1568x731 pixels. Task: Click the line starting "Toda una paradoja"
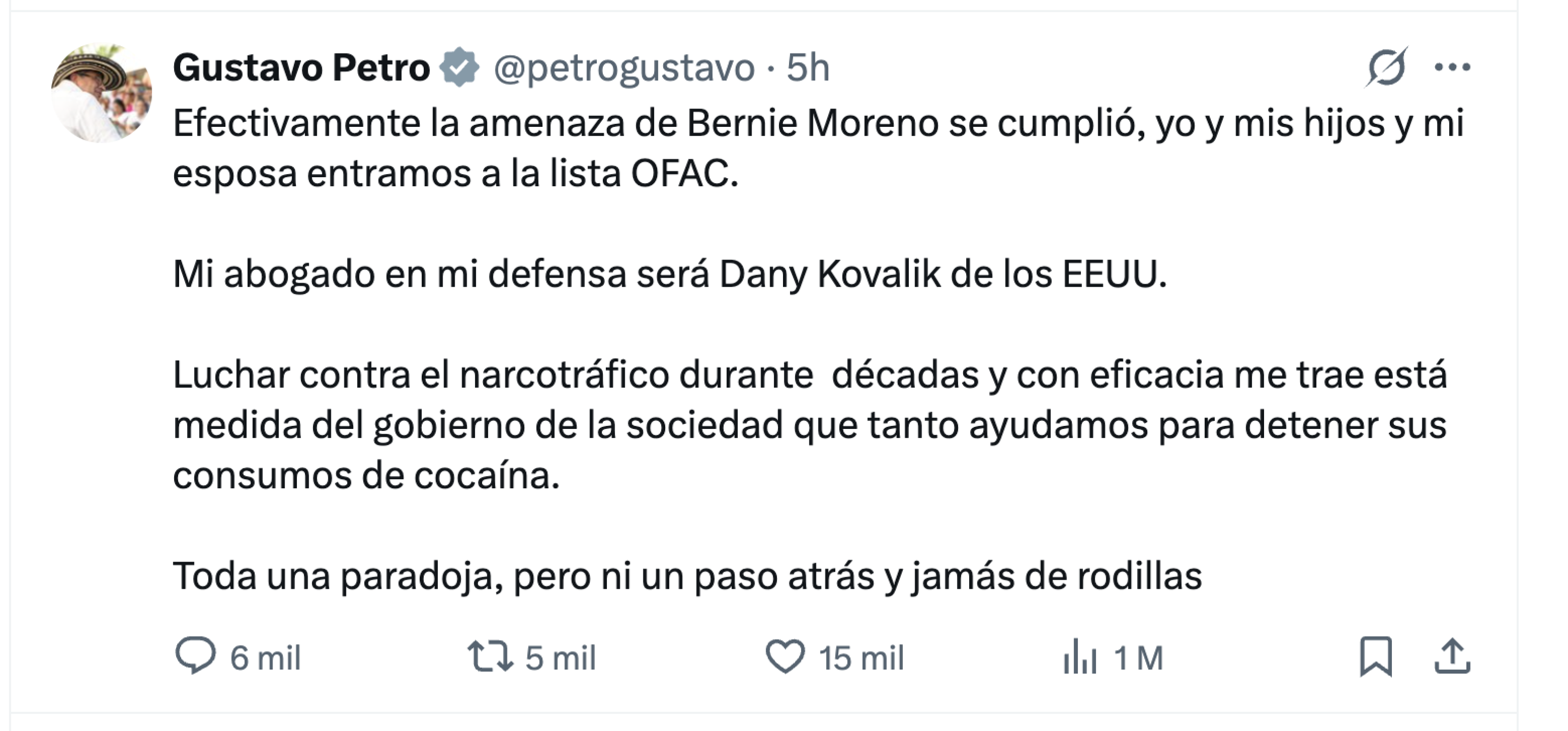click(x=687, y=576)
